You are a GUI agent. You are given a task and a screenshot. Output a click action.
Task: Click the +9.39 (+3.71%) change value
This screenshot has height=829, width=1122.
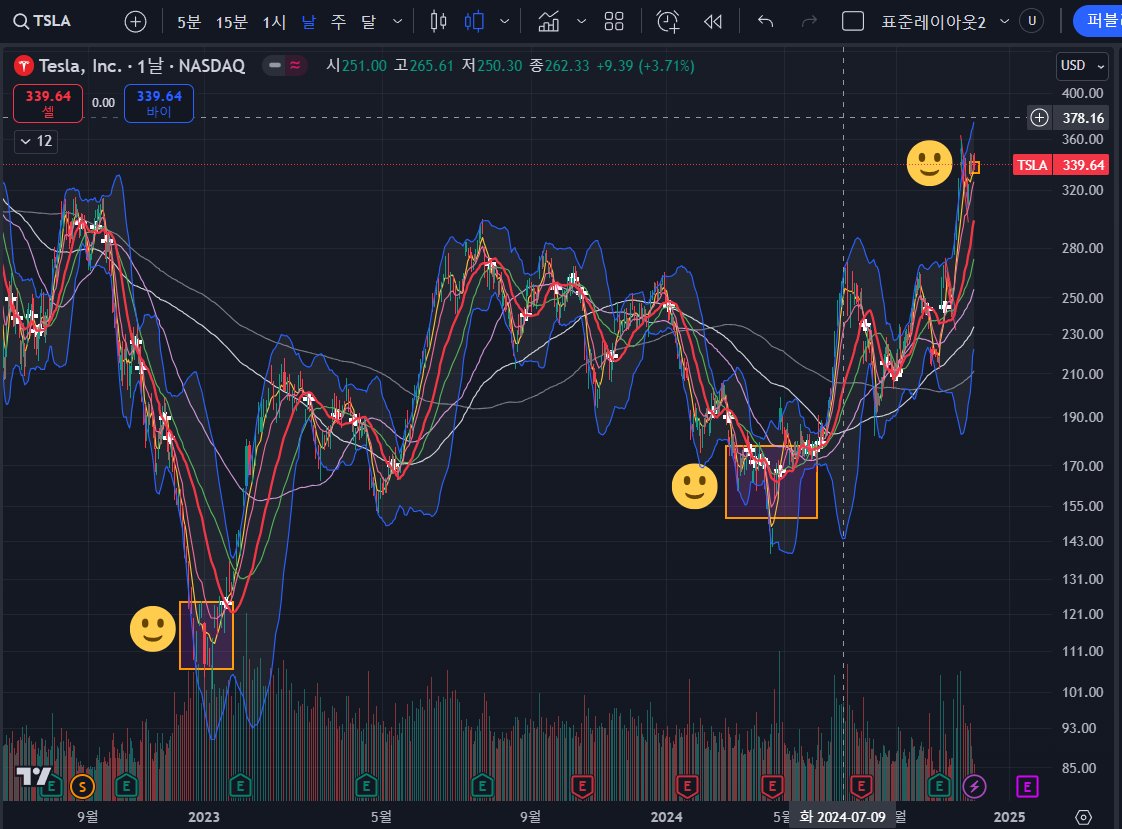tap(645, 66)
